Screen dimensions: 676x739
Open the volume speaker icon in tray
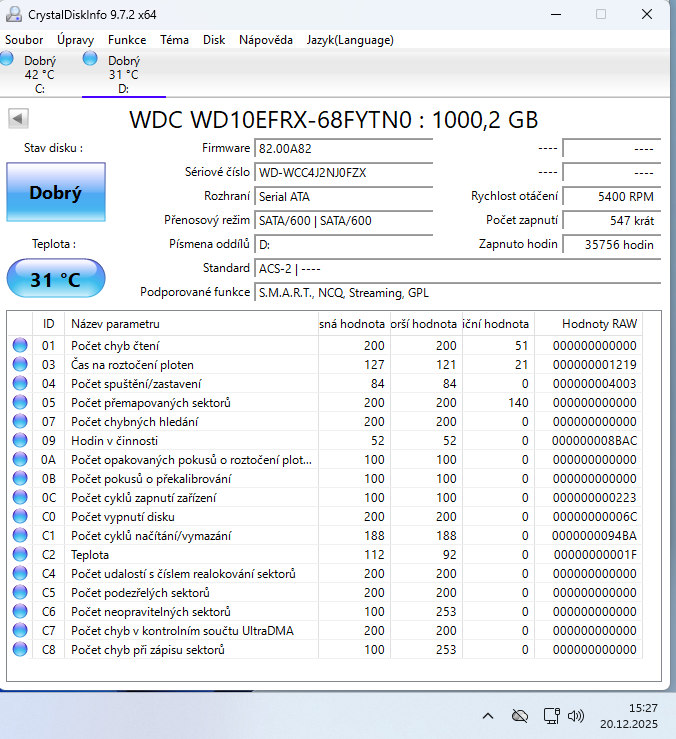(576, 716)
